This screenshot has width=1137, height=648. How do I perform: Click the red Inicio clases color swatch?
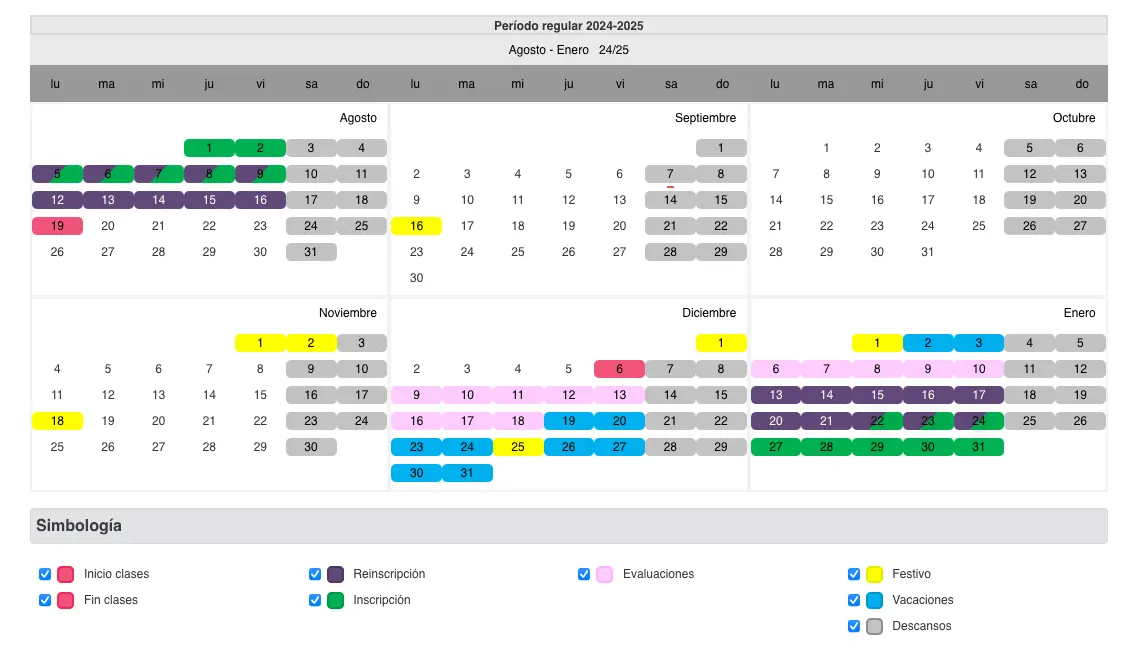[65, 575]
